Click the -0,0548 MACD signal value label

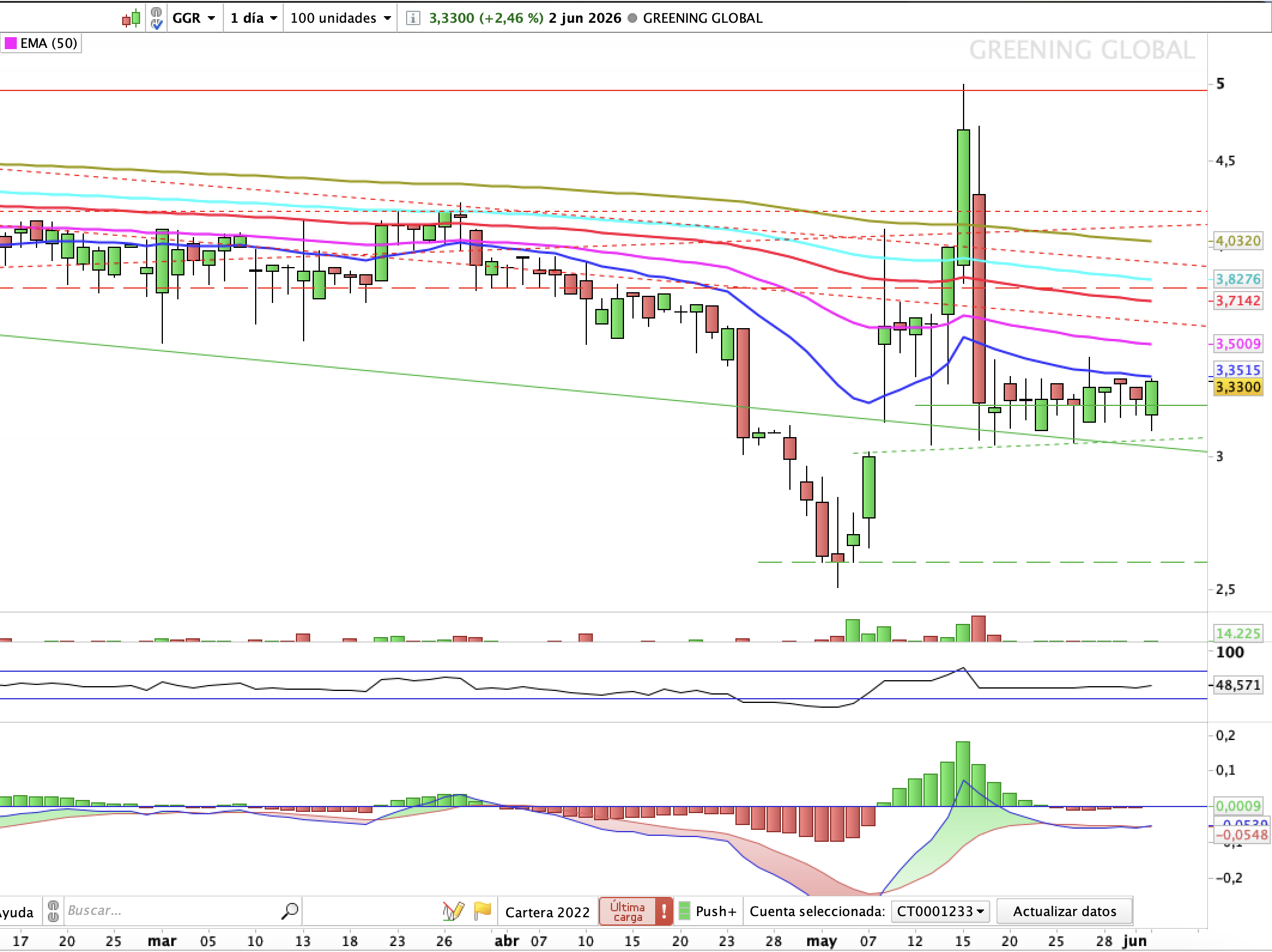pyautogui.click(x=1242, y=835)
